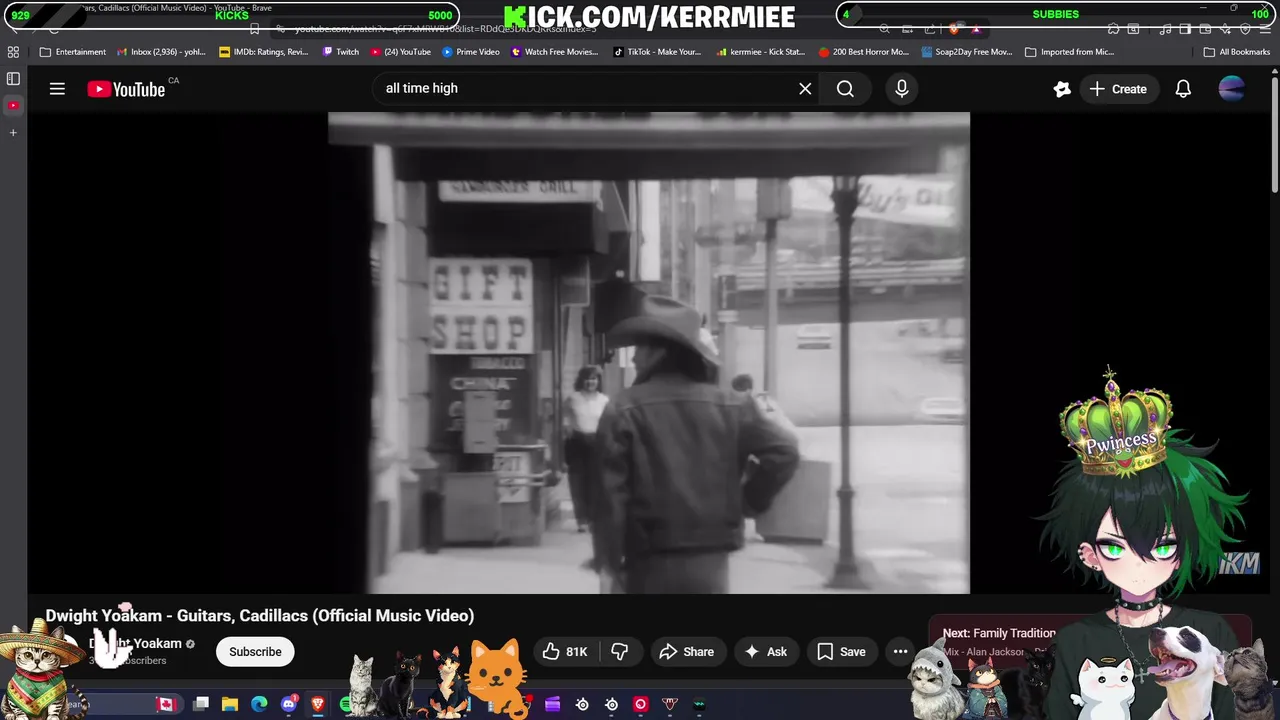The height and width of the screenshot is (720, 1280).
Task: Open the Gmail Inbox bookmark
Action: (x=161, y=52)
